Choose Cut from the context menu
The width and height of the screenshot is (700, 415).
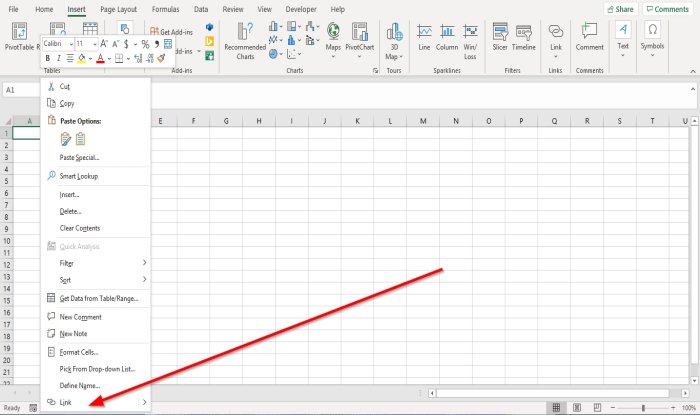point(96,87)
